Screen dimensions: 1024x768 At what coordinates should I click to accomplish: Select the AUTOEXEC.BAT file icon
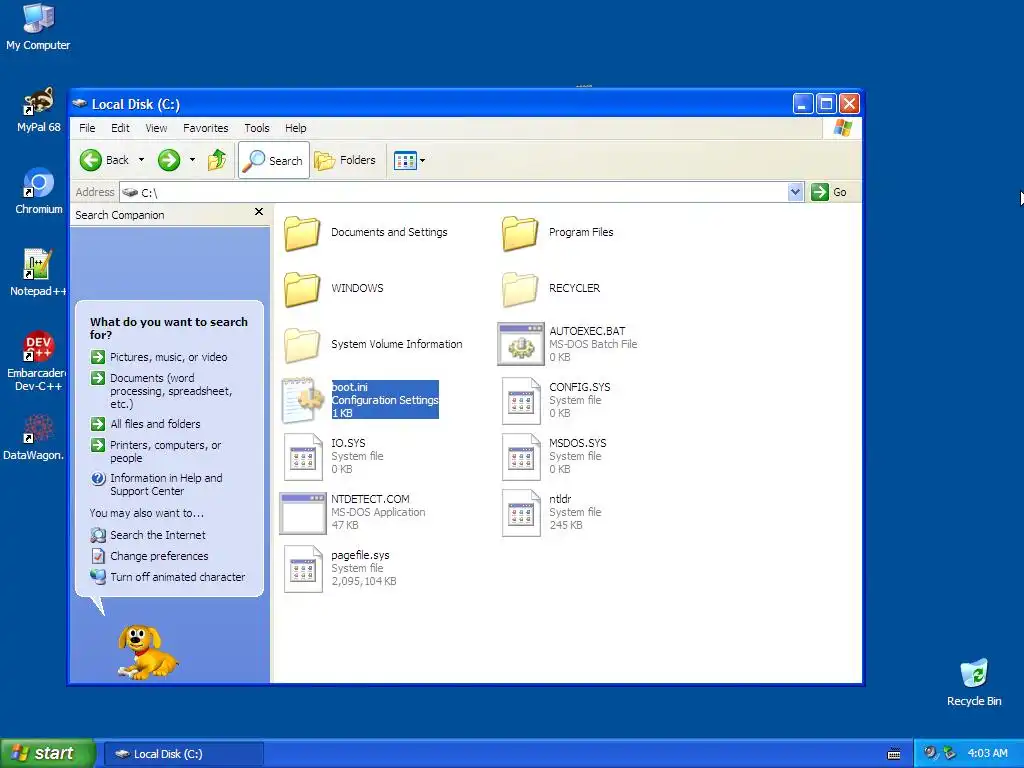coord(520,344)
